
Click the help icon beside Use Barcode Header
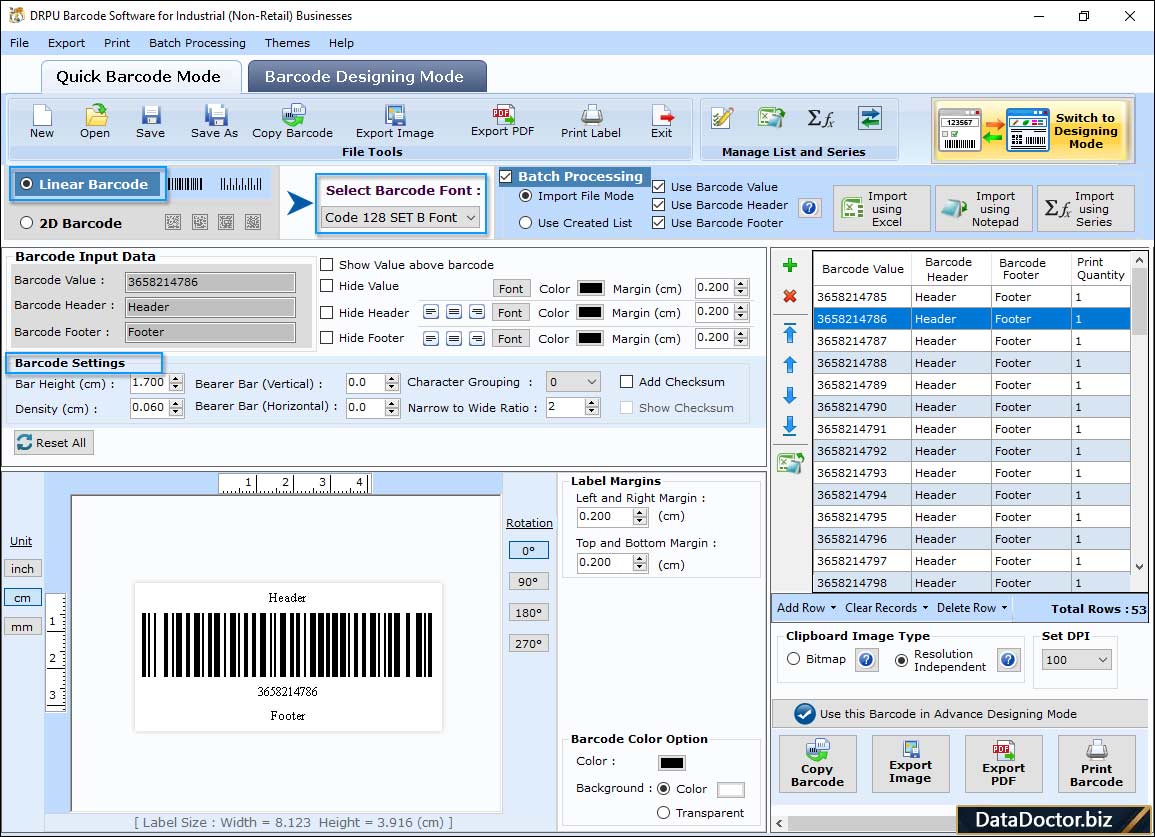pos(809,208)
